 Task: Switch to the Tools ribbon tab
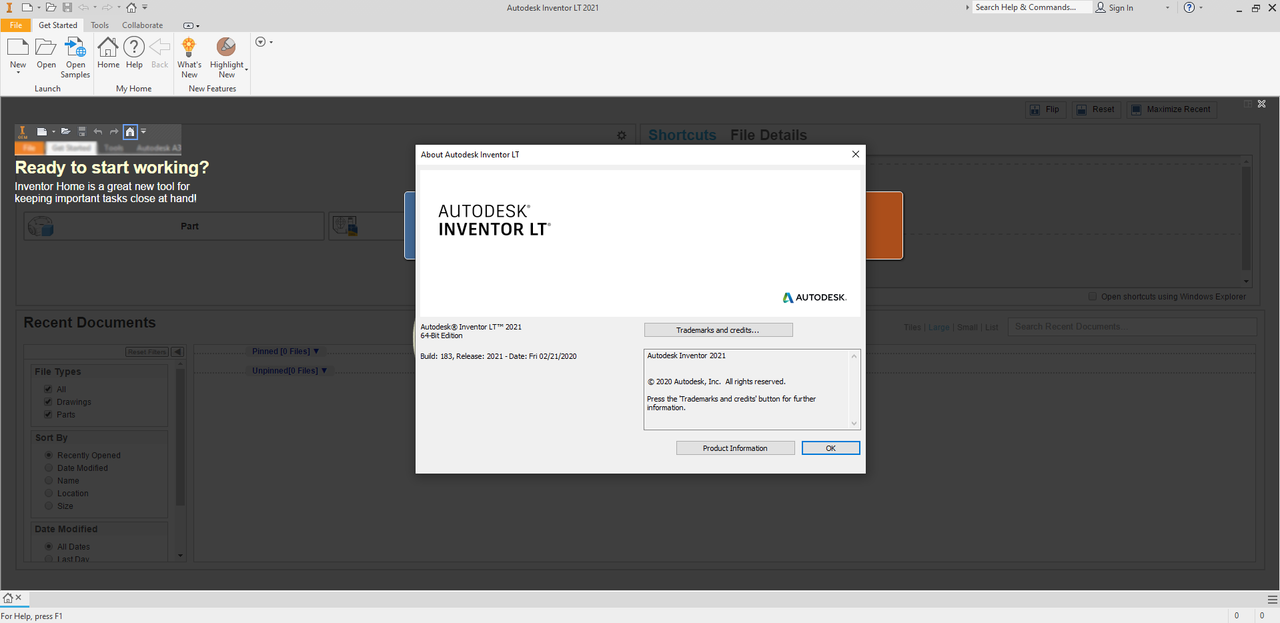(x=100, y=25)
